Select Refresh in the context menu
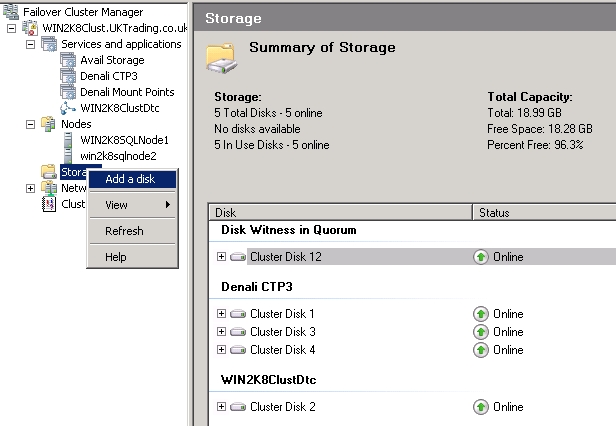This screenshot has height=426, width=616. (124, 231)
